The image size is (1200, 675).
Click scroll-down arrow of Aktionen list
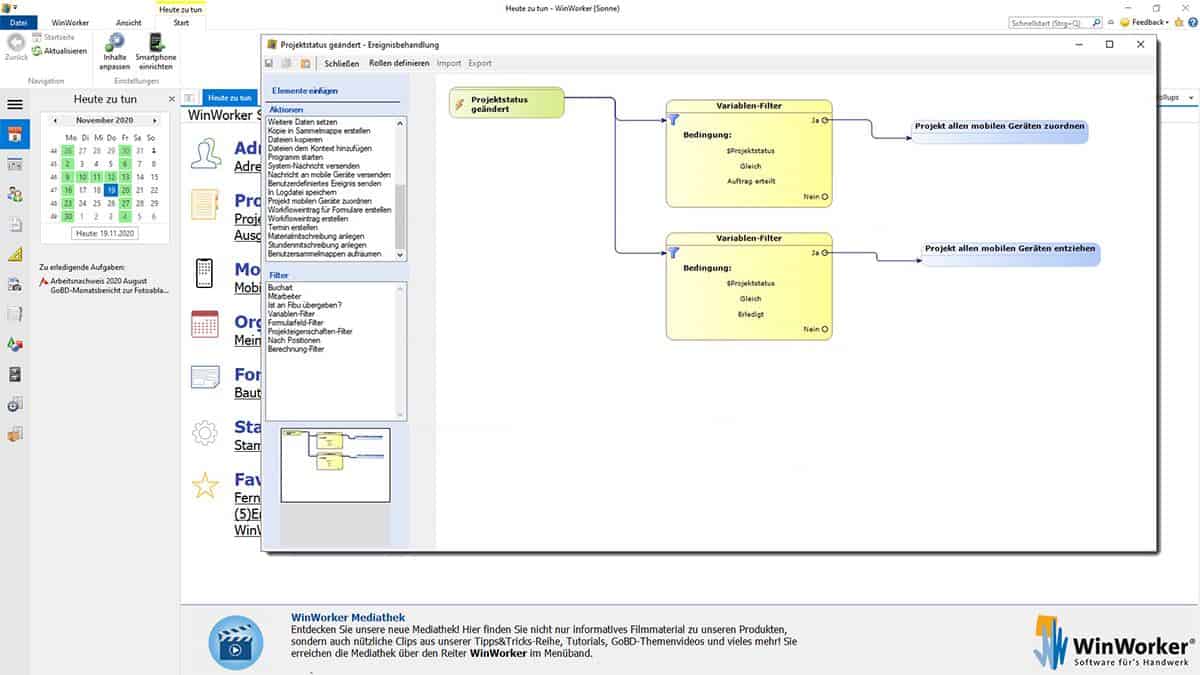(402, 256)
